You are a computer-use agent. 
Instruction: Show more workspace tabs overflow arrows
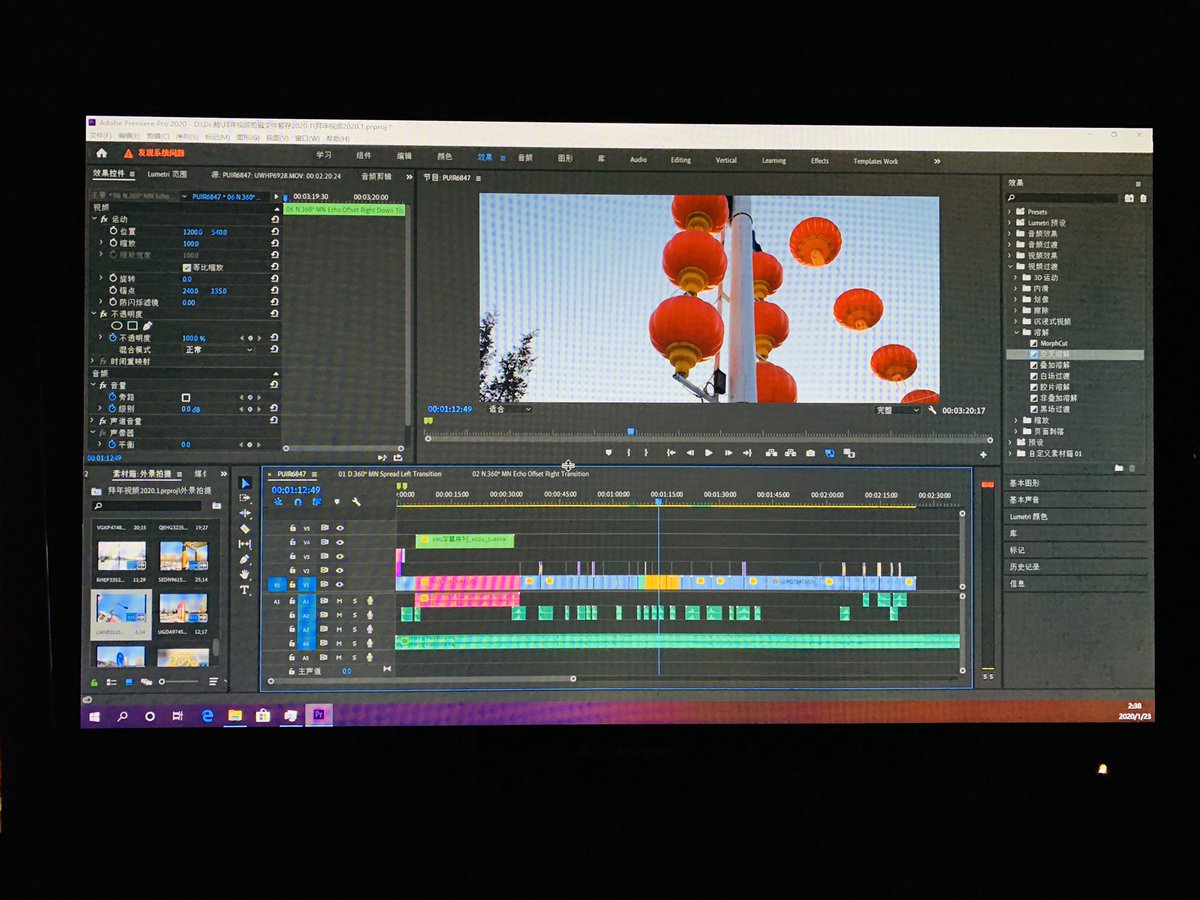pos(937,161)
